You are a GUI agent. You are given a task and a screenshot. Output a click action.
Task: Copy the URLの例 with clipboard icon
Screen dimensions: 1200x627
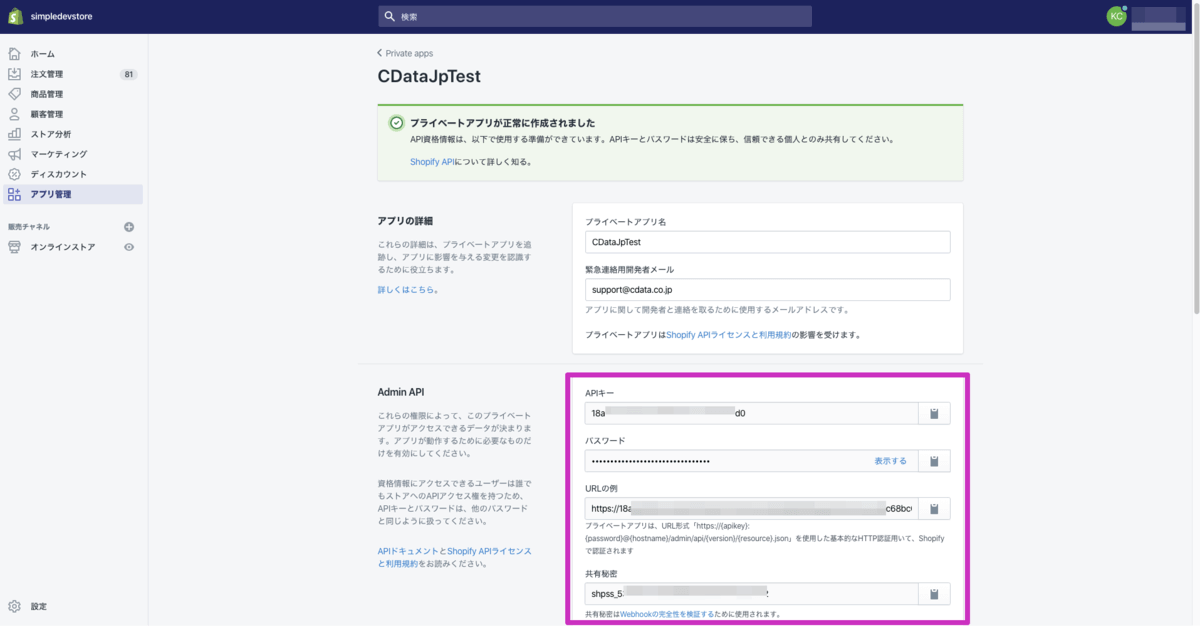[x=934, y=508]
